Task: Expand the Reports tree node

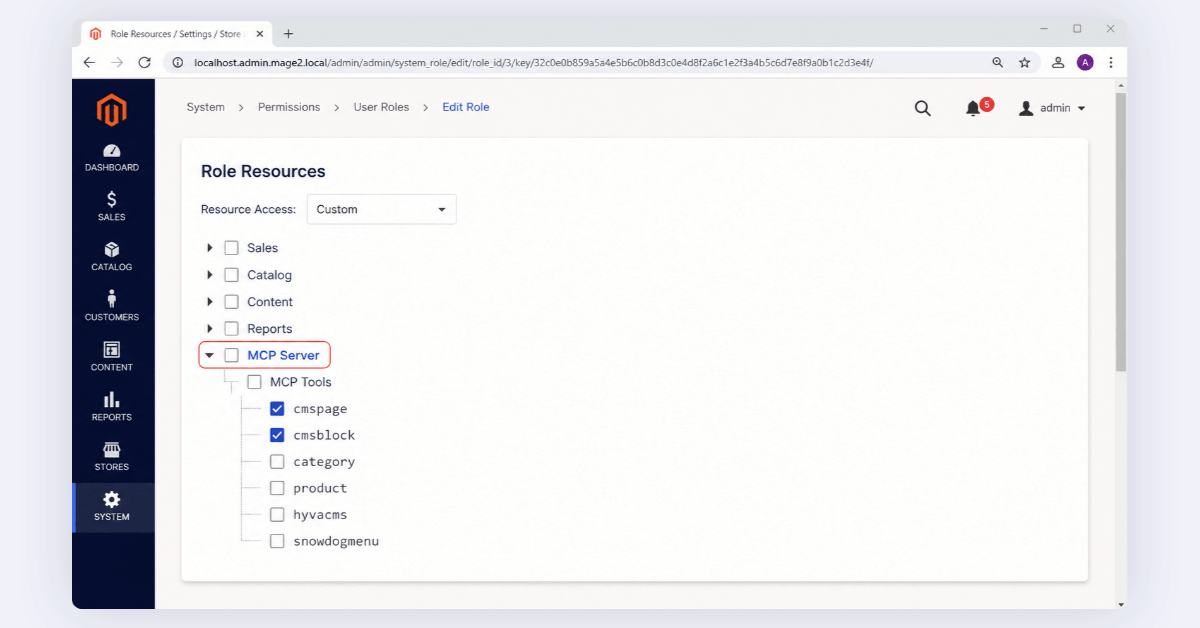Action: coord(210,329)
